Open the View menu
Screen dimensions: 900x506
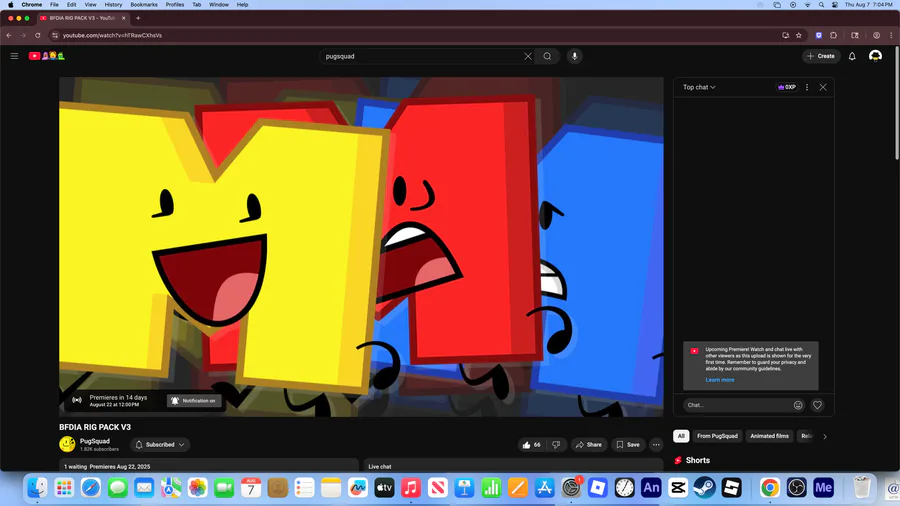[90, 5]
